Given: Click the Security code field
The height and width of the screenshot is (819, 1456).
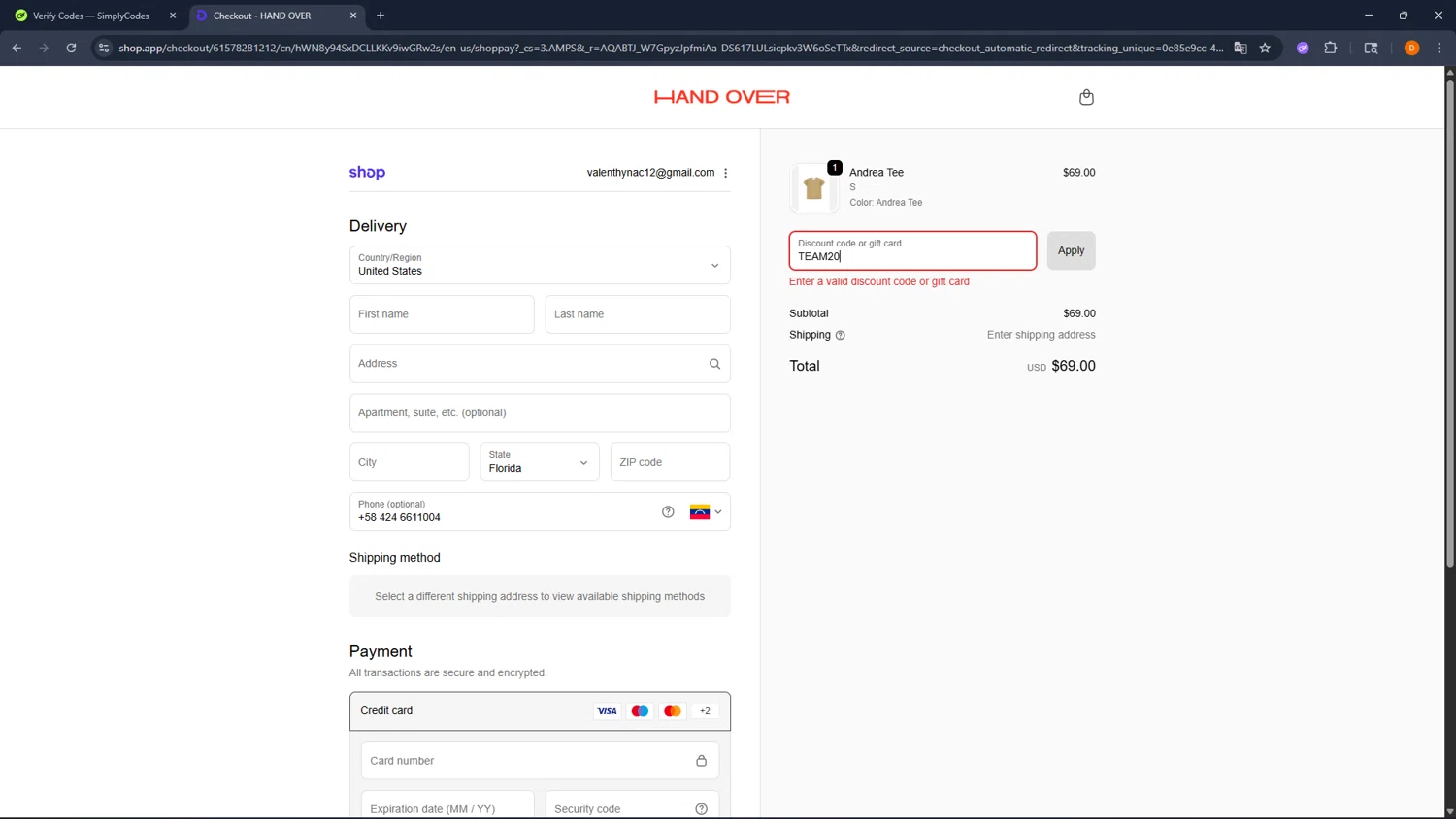Looking at the screenshot, I should [x=632, y=808].
